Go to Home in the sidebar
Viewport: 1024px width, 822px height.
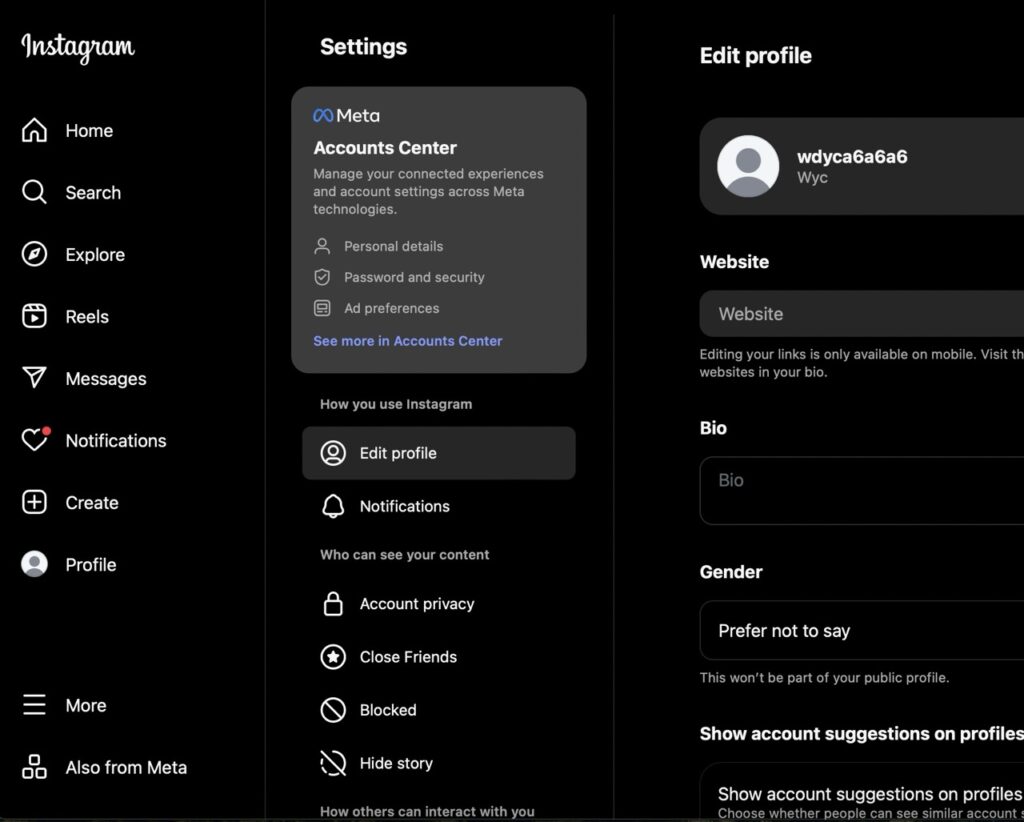click(89, 131)
